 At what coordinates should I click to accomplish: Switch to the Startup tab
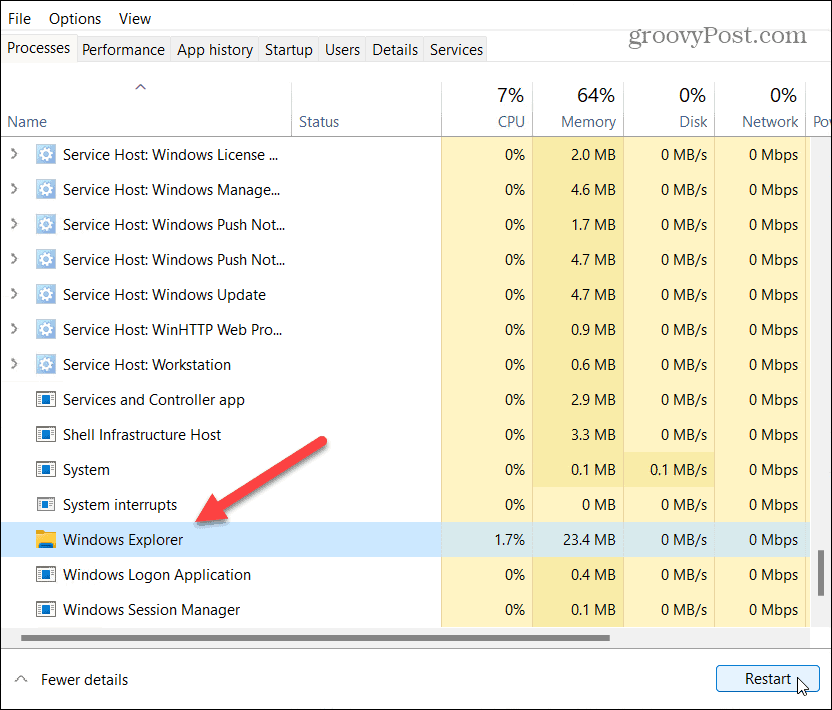coord(289,49)
